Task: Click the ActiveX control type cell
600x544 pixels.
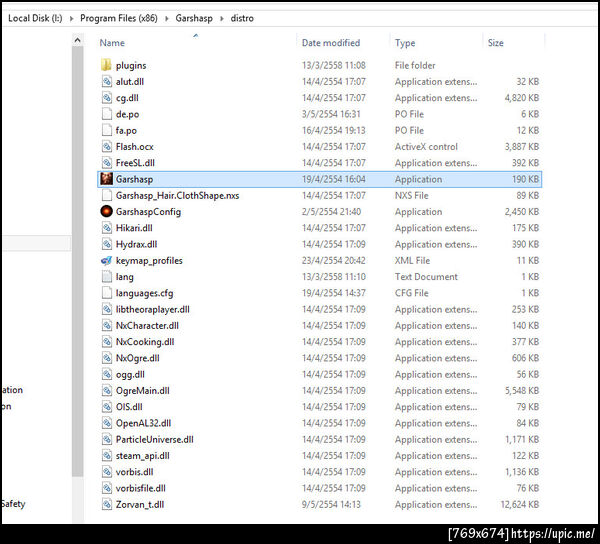Action: click(x=426, y=147)
